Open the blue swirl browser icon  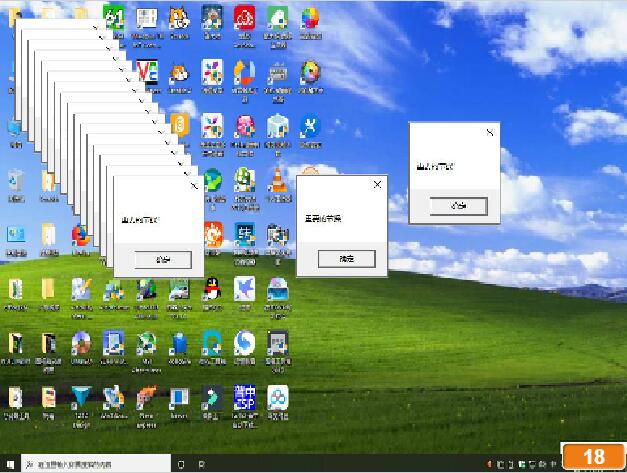244,343
